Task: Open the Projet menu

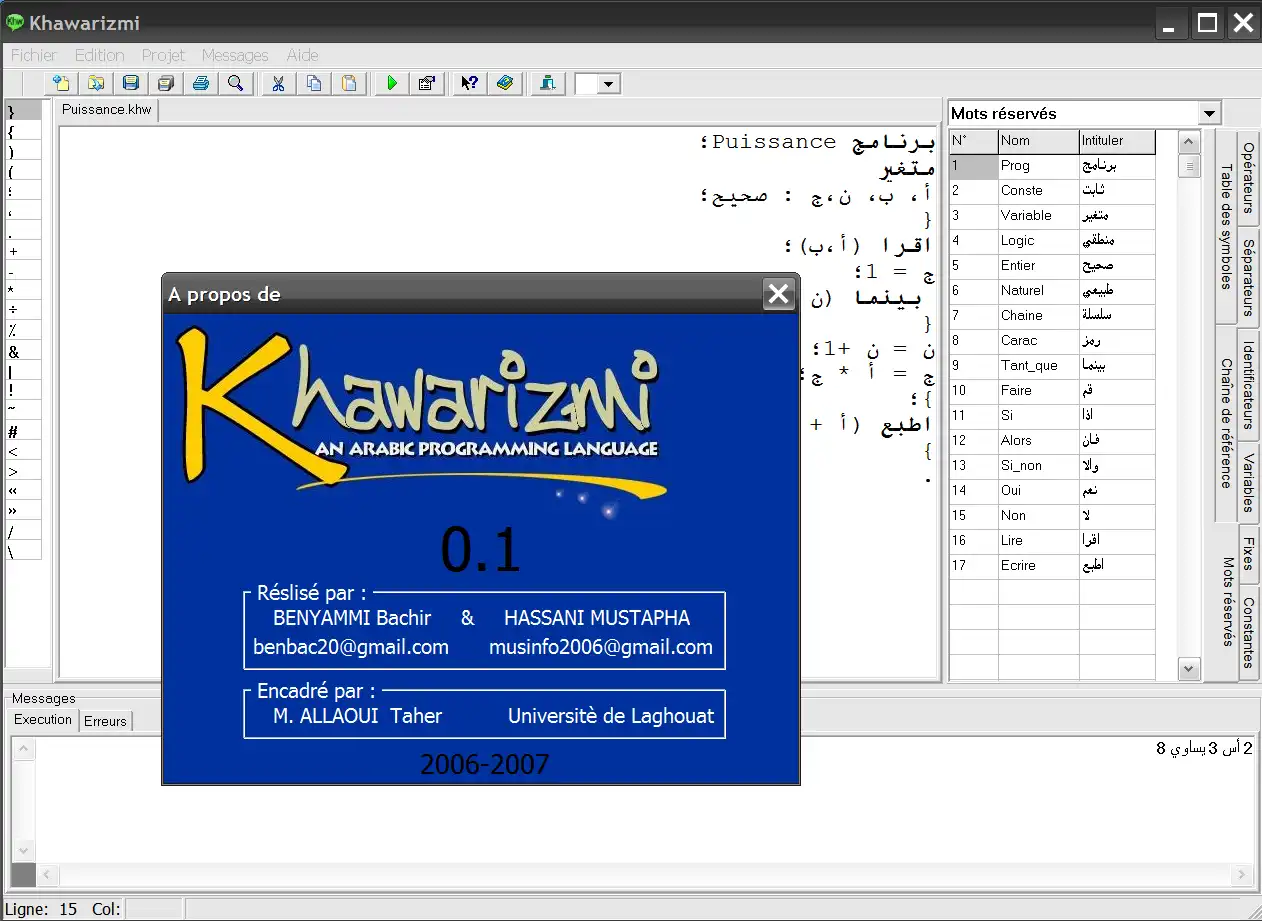Action: coord(163,55)
